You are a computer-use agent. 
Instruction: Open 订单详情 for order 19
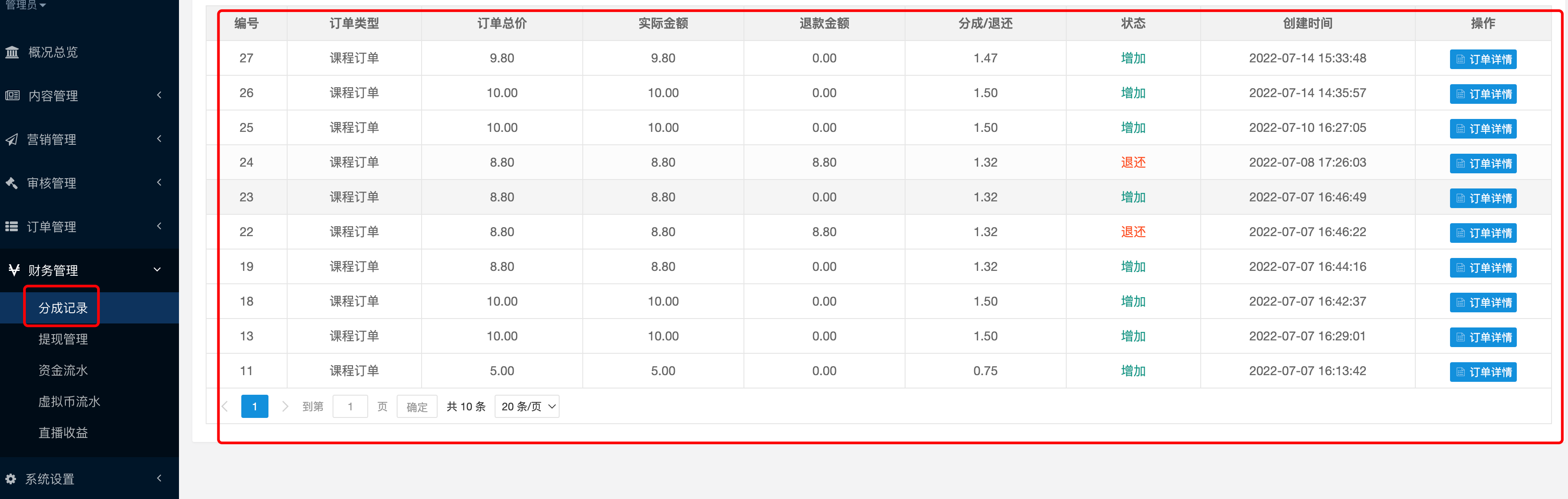(1483, 267)
